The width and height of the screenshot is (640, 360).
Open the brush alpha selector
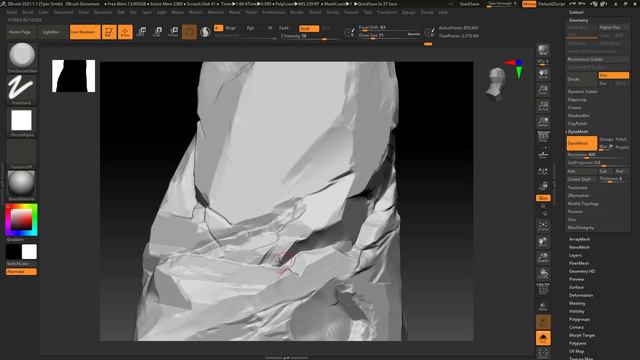pos(22,121)
